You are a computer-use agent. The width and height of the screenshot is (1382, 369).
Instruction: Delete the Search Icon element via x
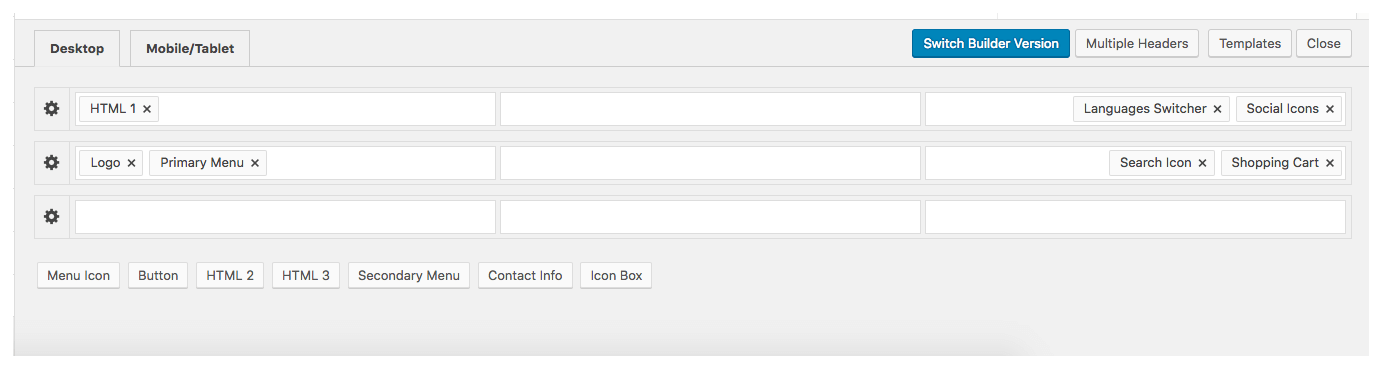(x=1202, y=163)
